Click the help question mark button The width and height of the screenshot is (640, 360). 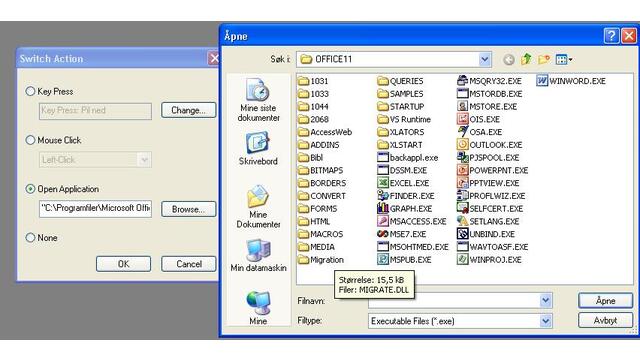(x=611, y=36)
